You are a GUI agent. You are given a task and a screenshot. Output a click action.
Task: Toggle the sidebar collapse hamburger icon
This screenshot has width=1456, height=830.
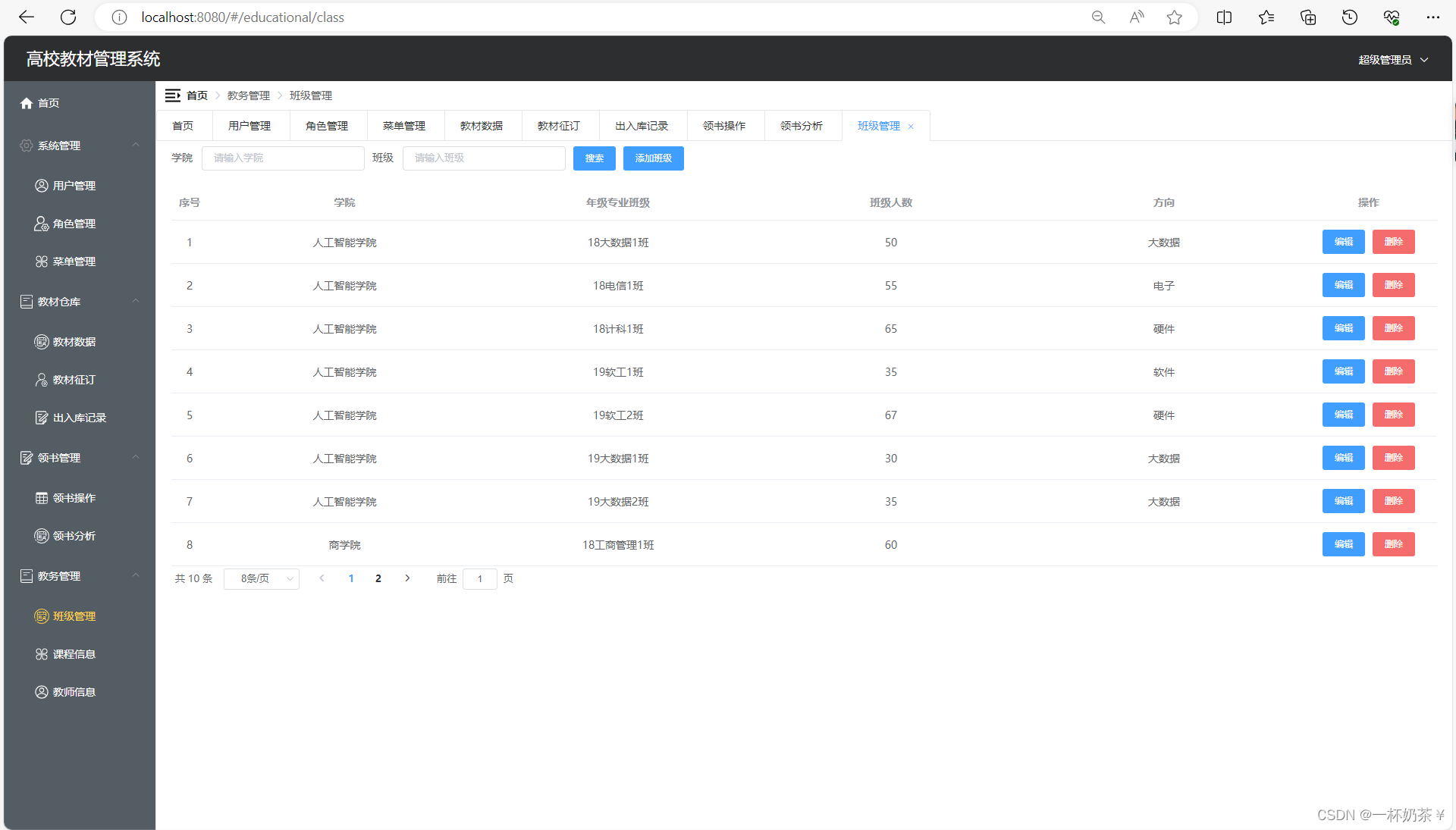tap(173, 96)
